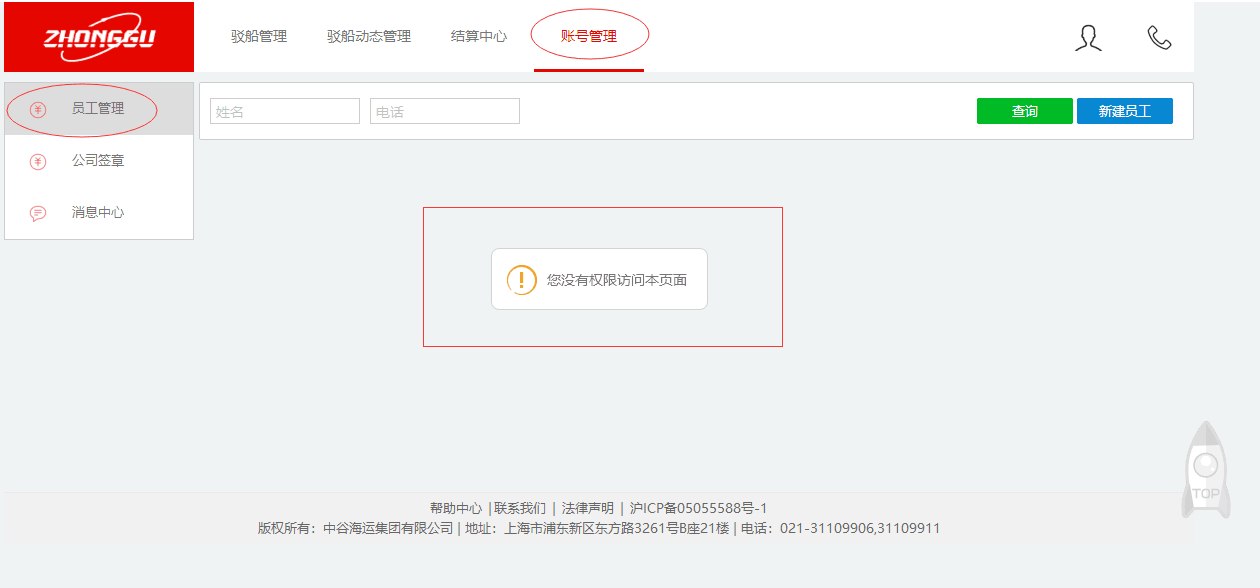Go to the 结算中心 tab

coord(479,37)
